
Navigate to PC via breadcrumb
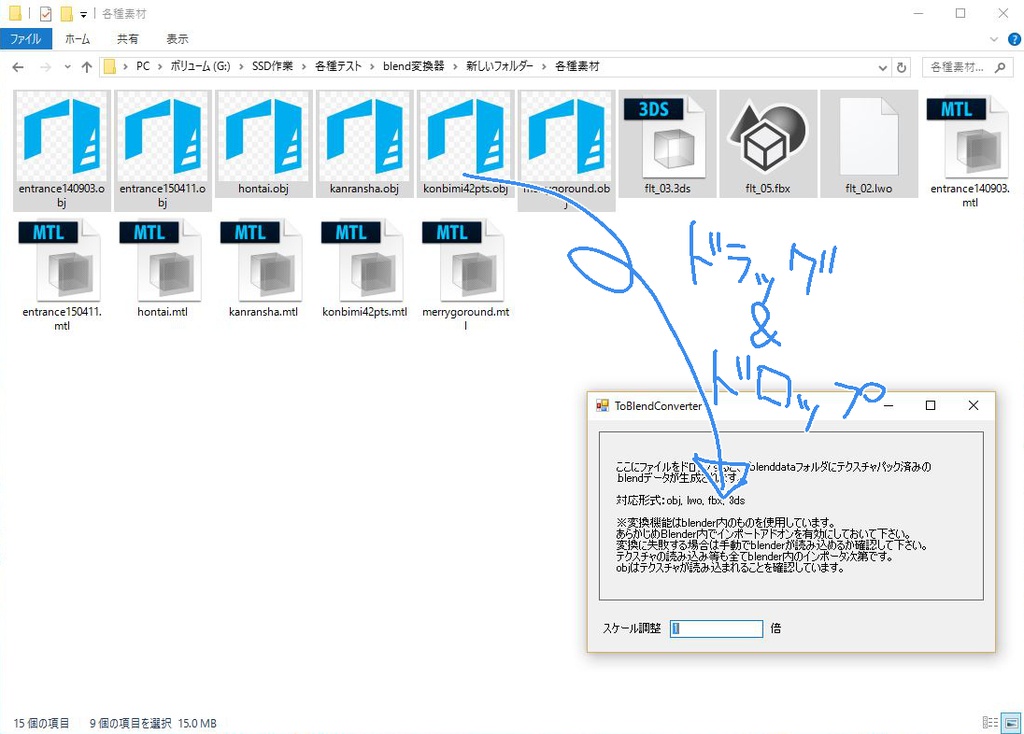tap(143, 66)
